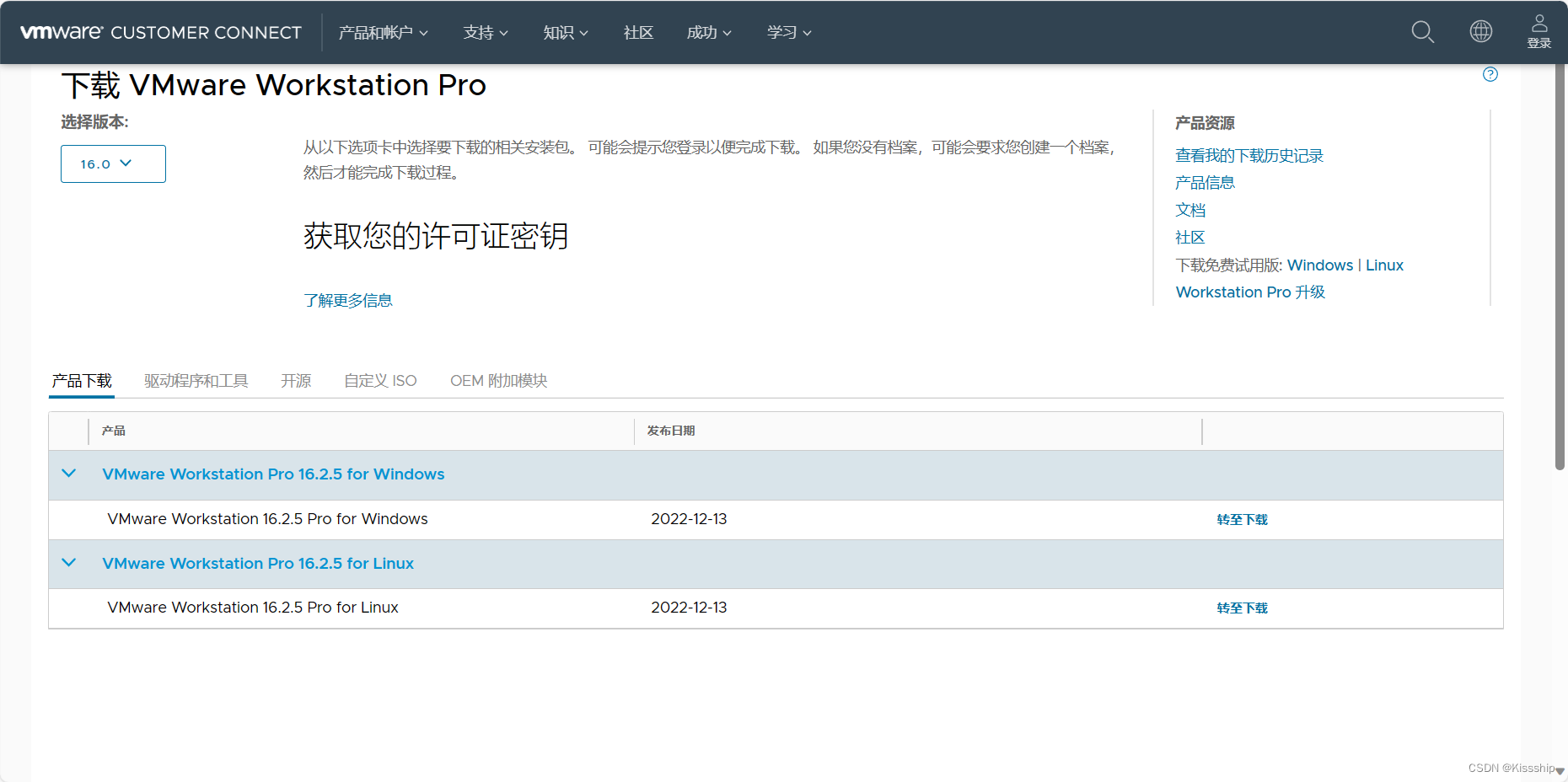Click the 了解更多信息 link
This screenshot has width=1568, height=782.
pos(348,301)
